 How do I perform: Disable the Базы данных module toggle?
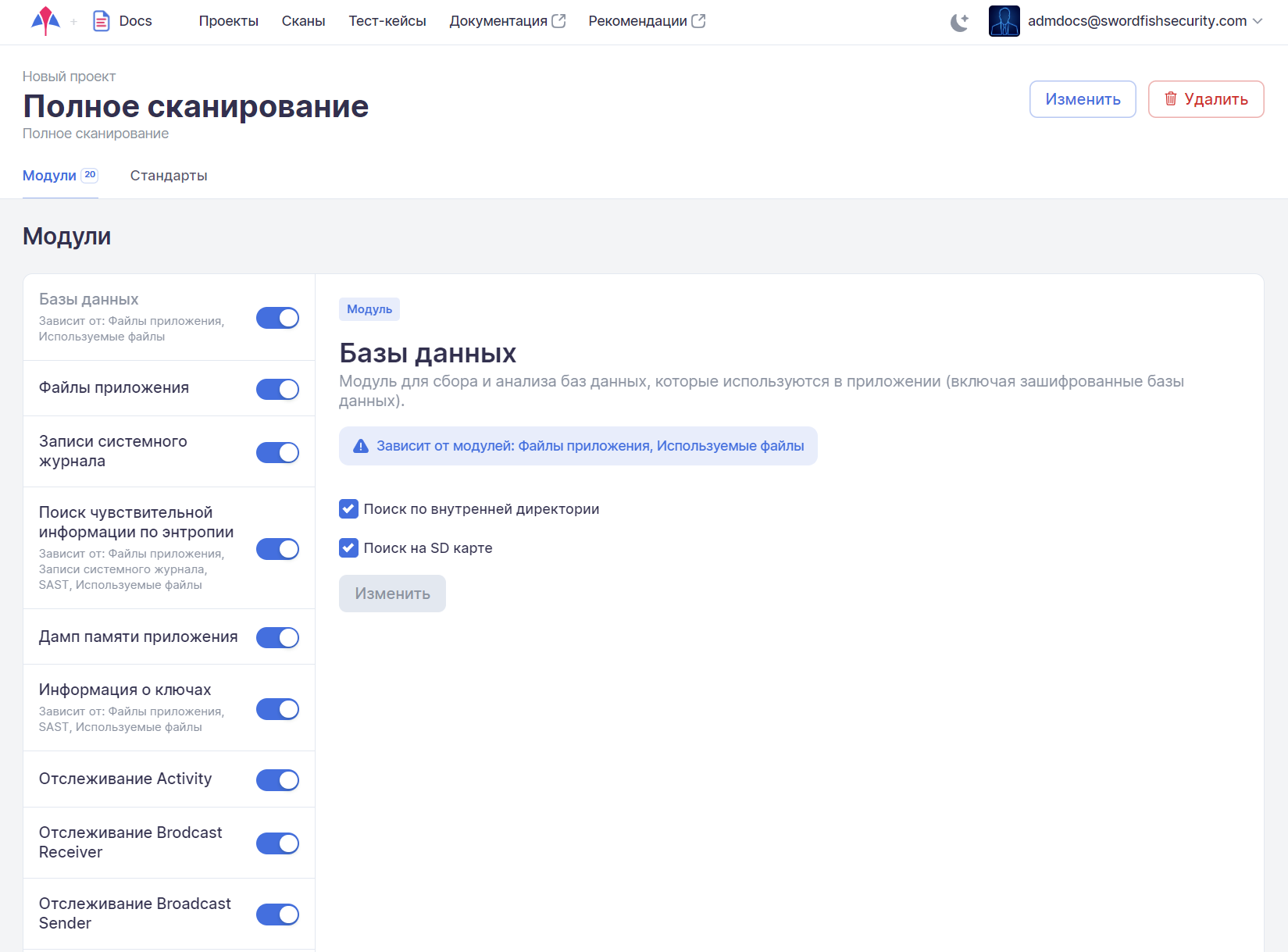click(277, 318)
